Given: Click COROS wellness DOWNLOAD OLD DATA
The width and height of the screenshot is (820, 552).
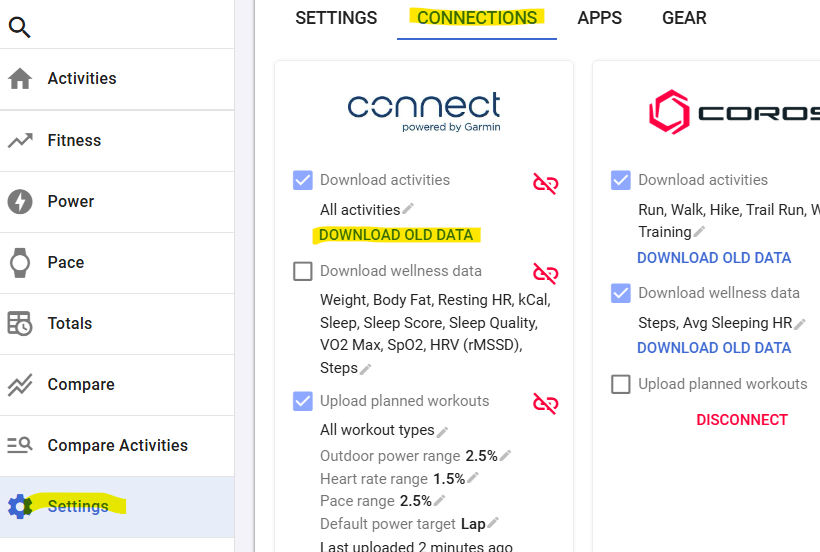Looking at the screenshot, I should [714, 348].
